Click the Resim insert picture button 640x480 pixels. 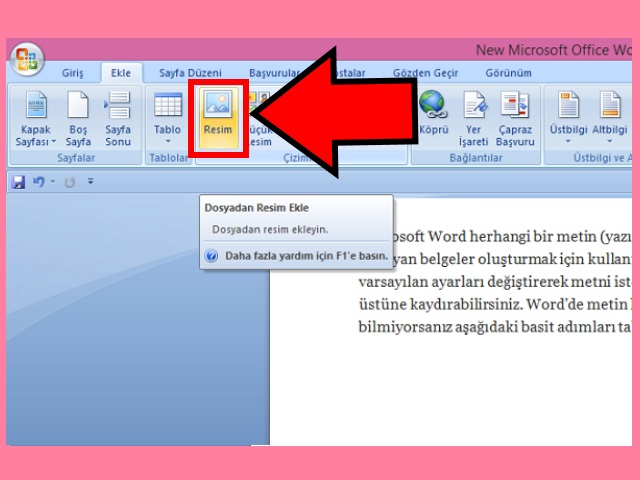(218, 118)
